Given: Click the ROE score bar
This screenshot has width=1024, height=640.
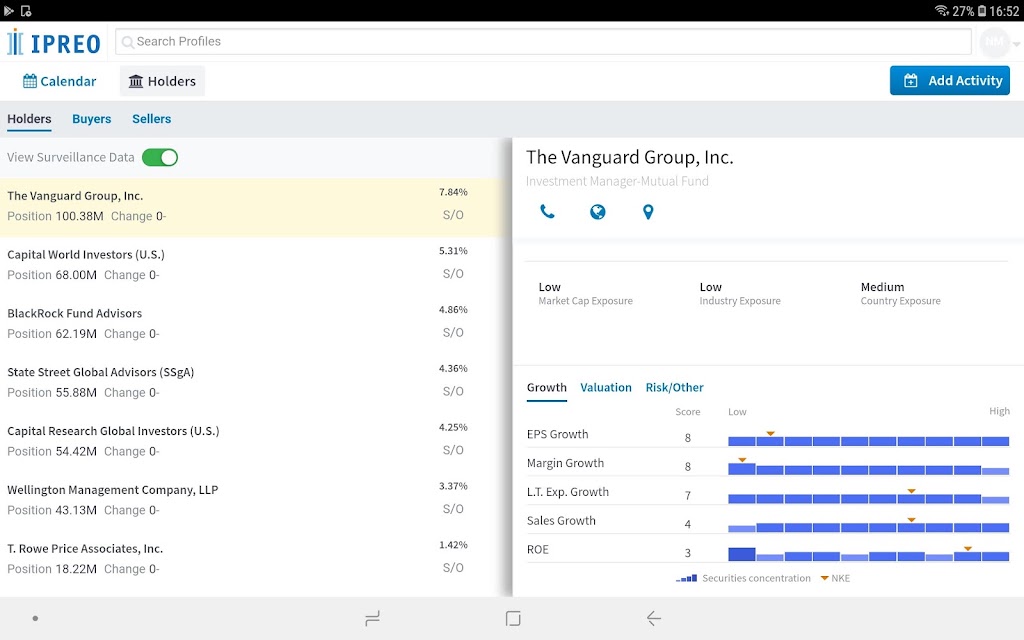Looking at the screenshot, I should (869, 554).
